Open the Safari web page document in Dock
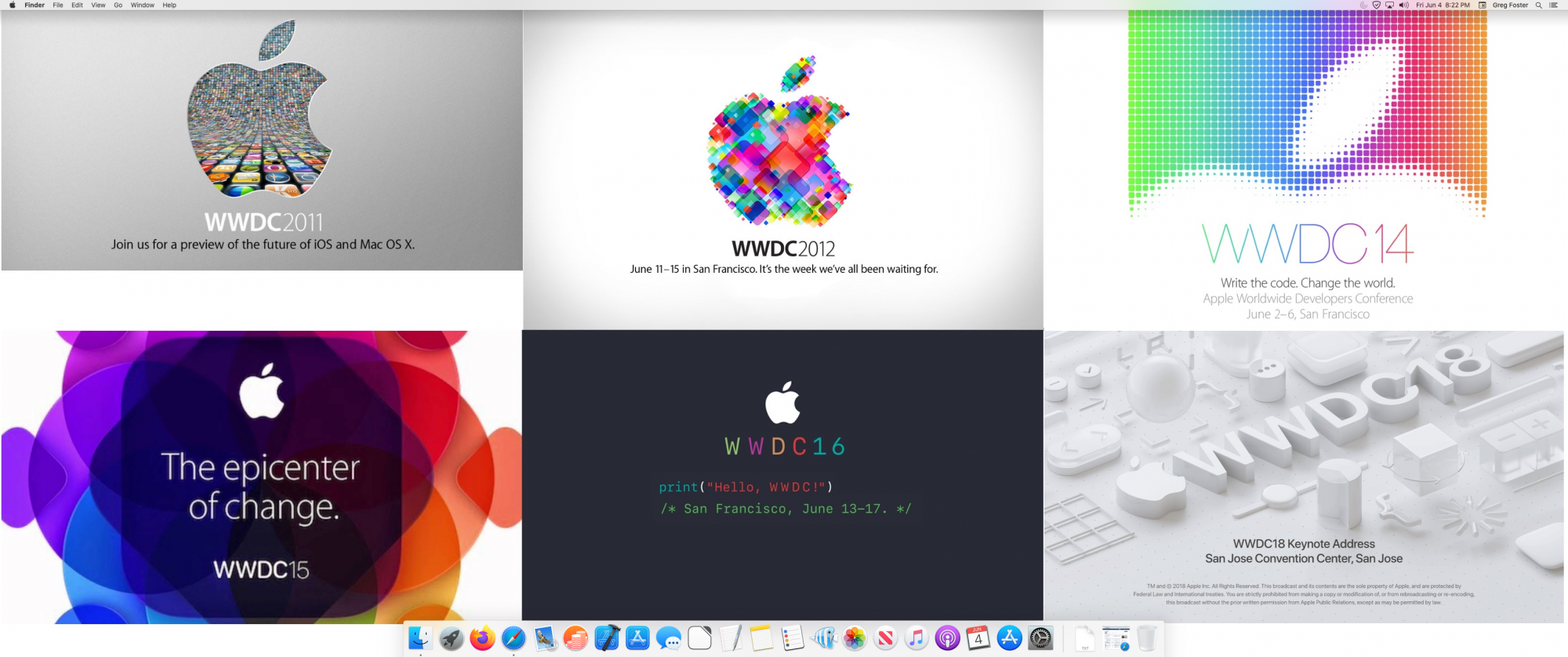This screenshot has width=1568, height=657. pyautogui.click(x=1116, y=638)
